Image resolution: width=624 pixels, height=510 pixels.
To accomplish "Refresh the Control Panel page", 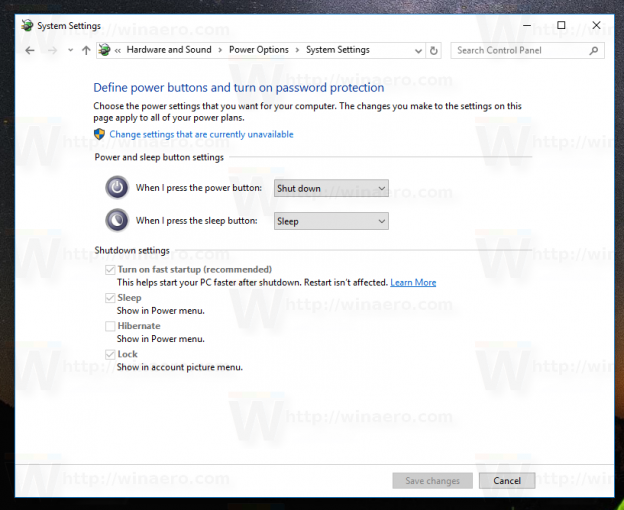I will (434, 51).
